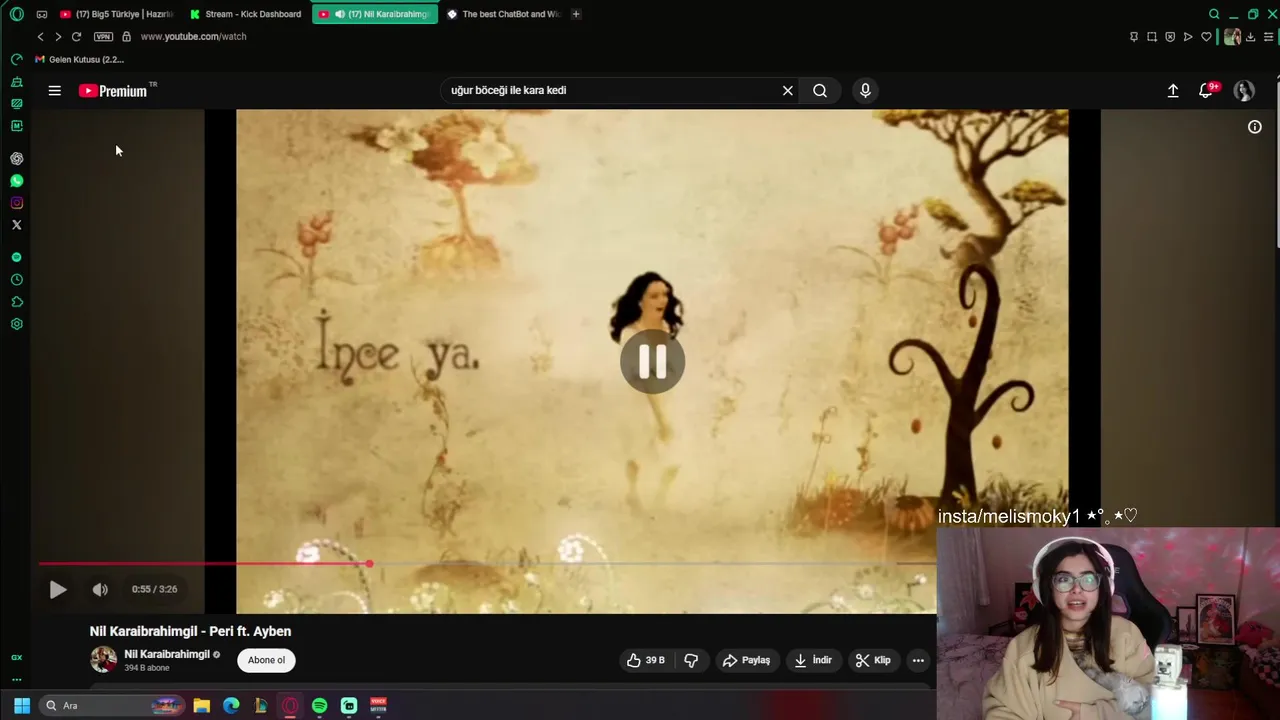Image resolution: width=1280 pixels, height=720 pixels.
Task: Like the video (39 B)
Action: tap(645, 660)
